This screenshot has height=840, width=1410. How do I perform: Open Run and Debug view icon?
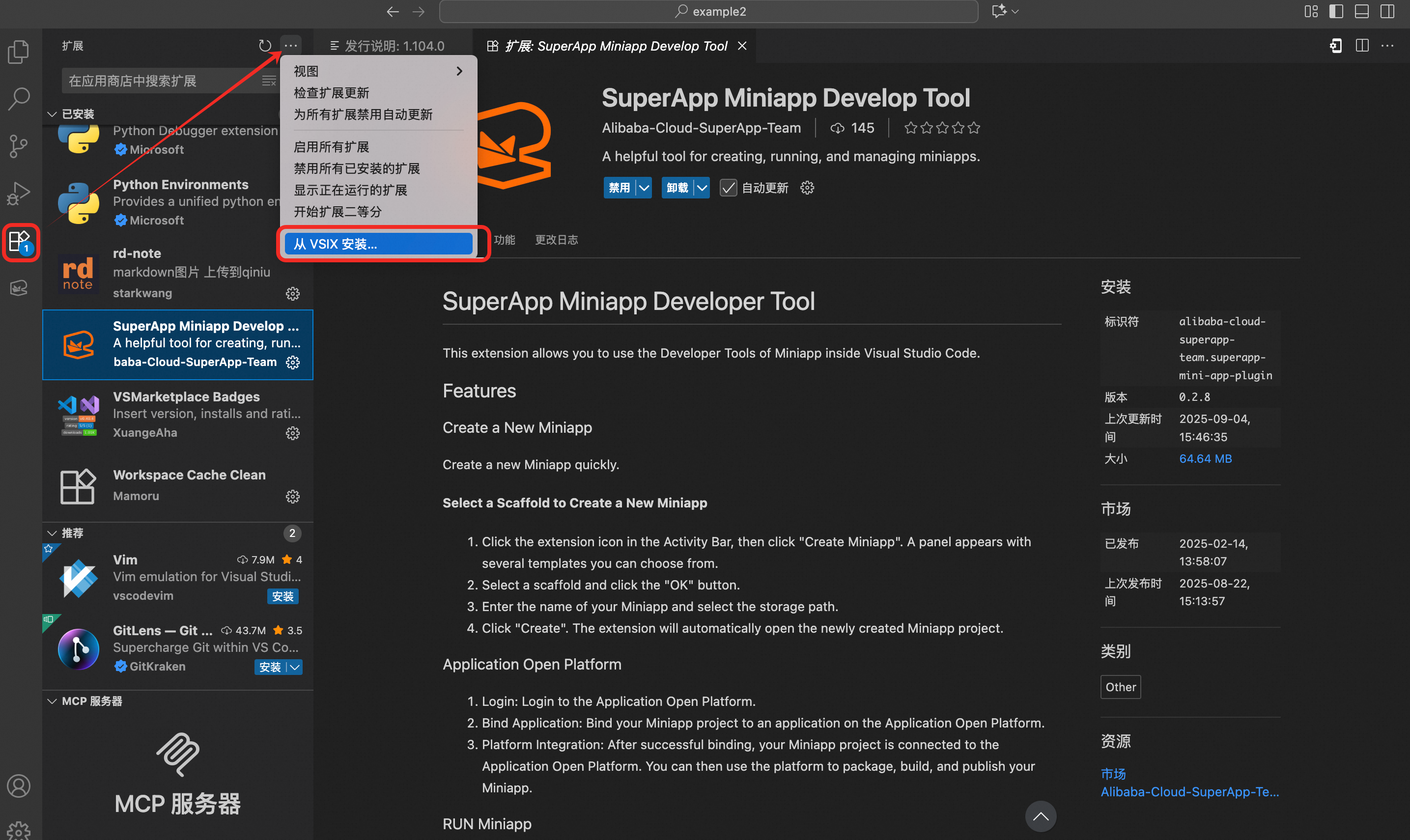click(x=19, y=193)
